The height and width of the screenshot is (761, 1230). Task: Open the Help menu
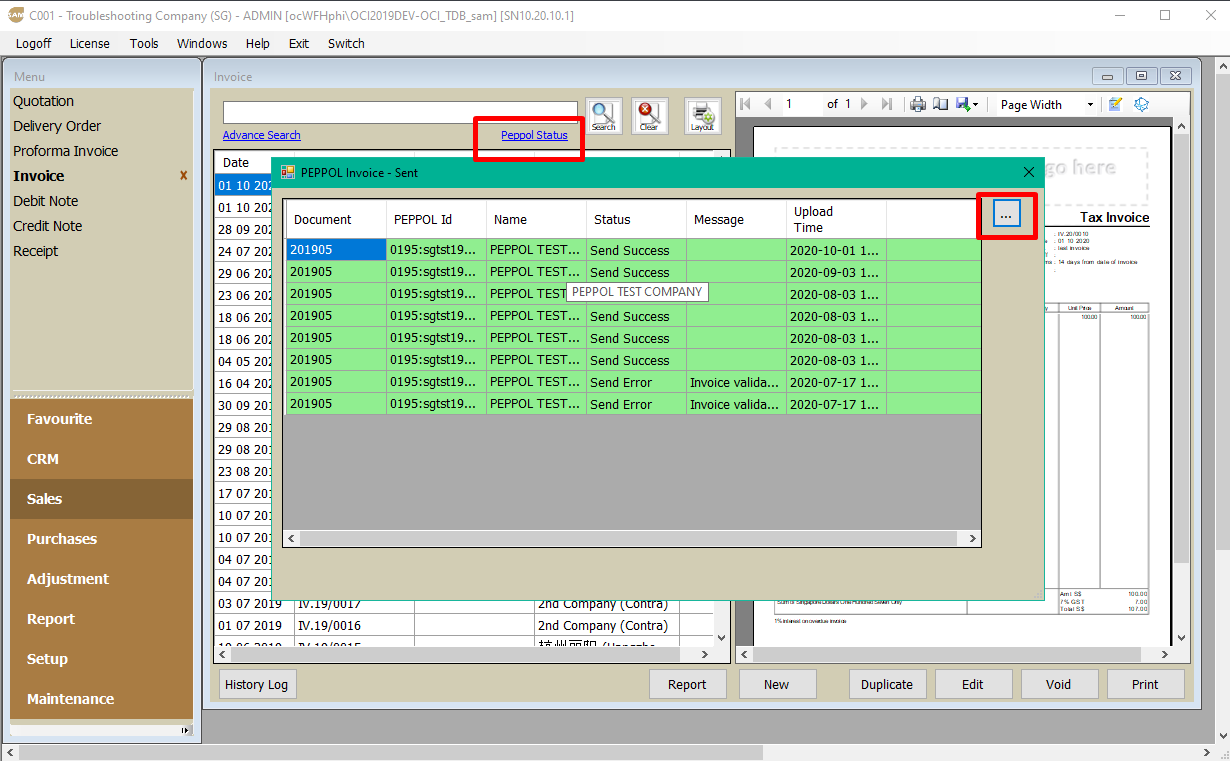pyautogui.click(x=258, y=43)
